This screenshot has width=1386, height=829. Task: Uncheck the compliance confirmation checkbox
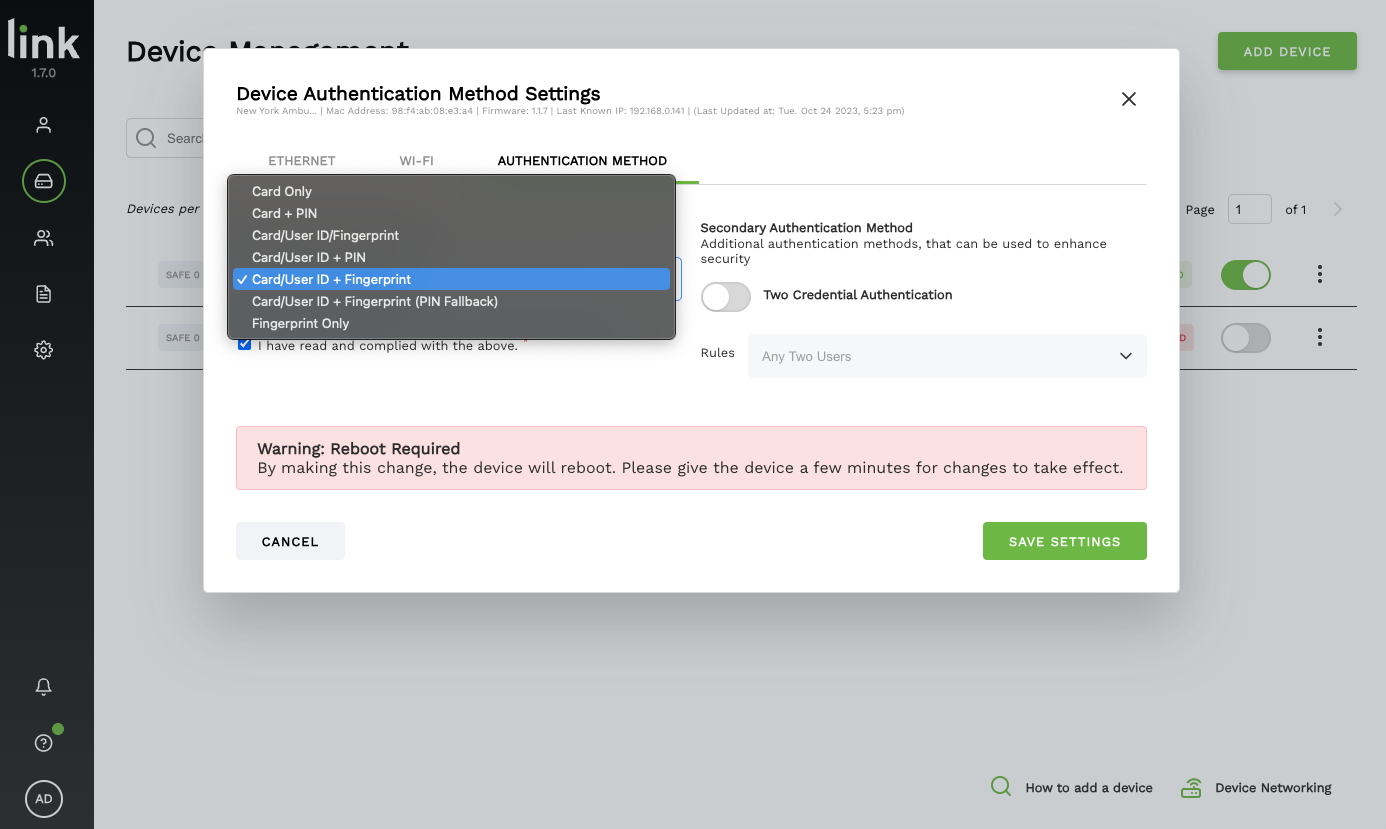tap(244, 344)
